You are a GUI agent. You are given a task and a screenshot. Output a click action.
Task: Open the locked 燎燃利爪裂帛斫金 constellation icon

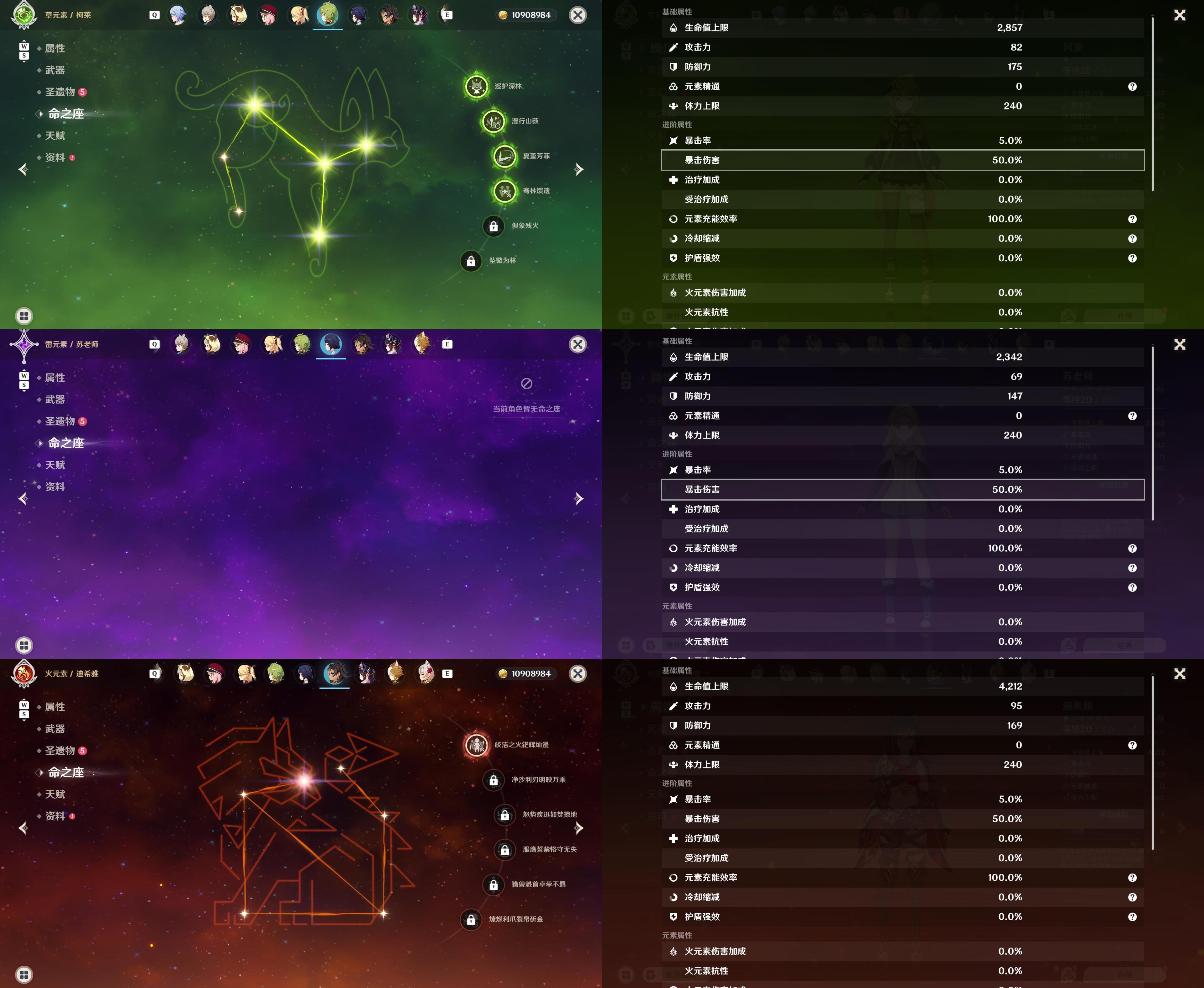click(471, 919)
